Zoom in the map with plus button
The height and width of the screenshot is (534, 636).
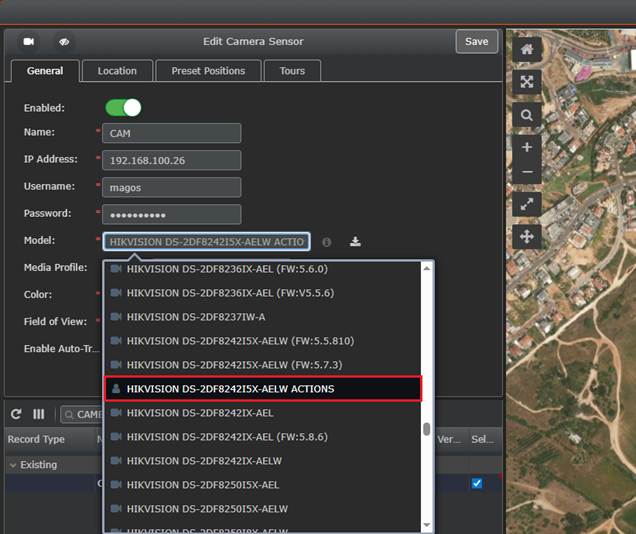526,147
